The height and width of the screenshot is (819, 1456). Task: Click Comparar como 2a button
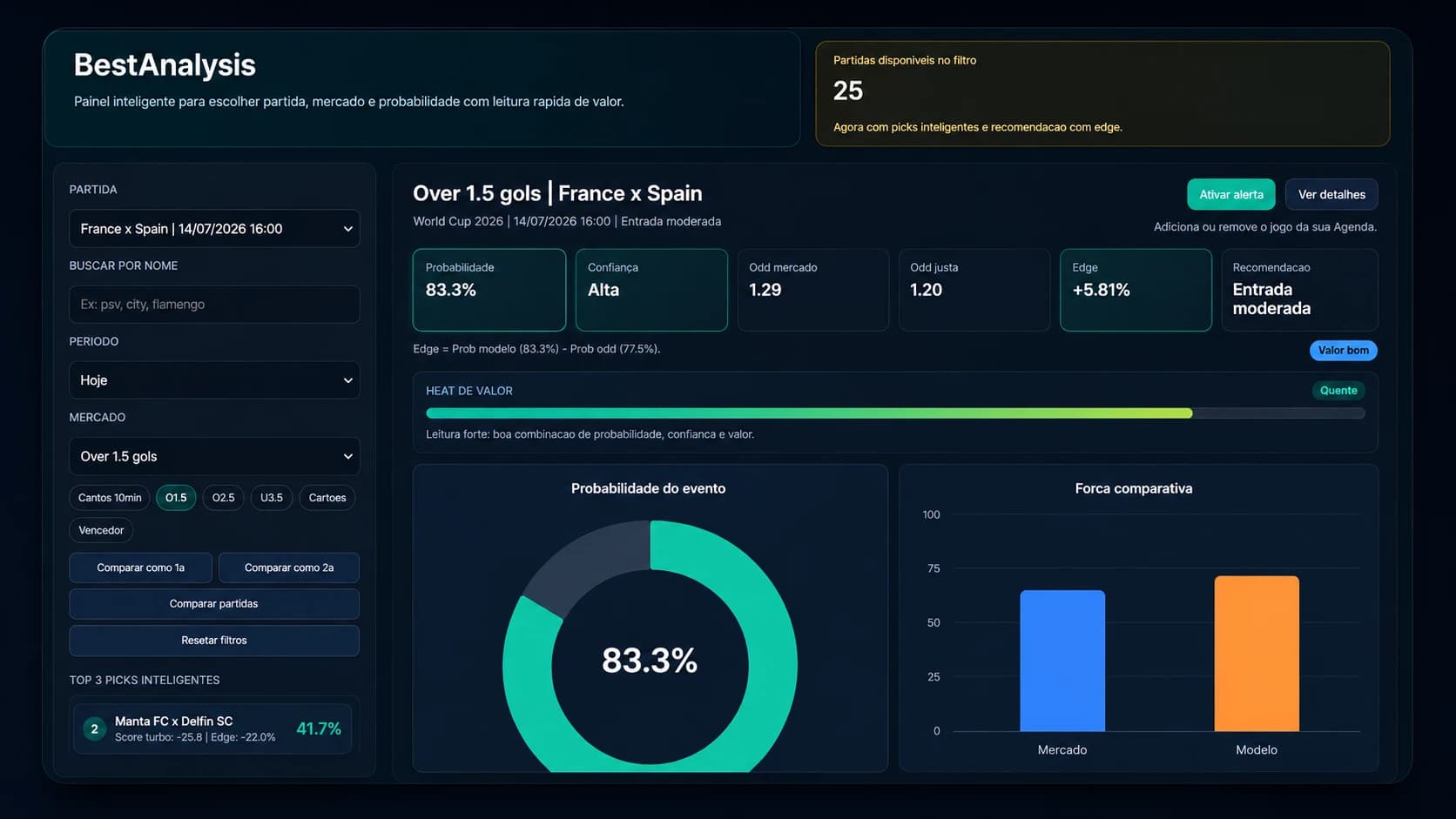point(289,567)
